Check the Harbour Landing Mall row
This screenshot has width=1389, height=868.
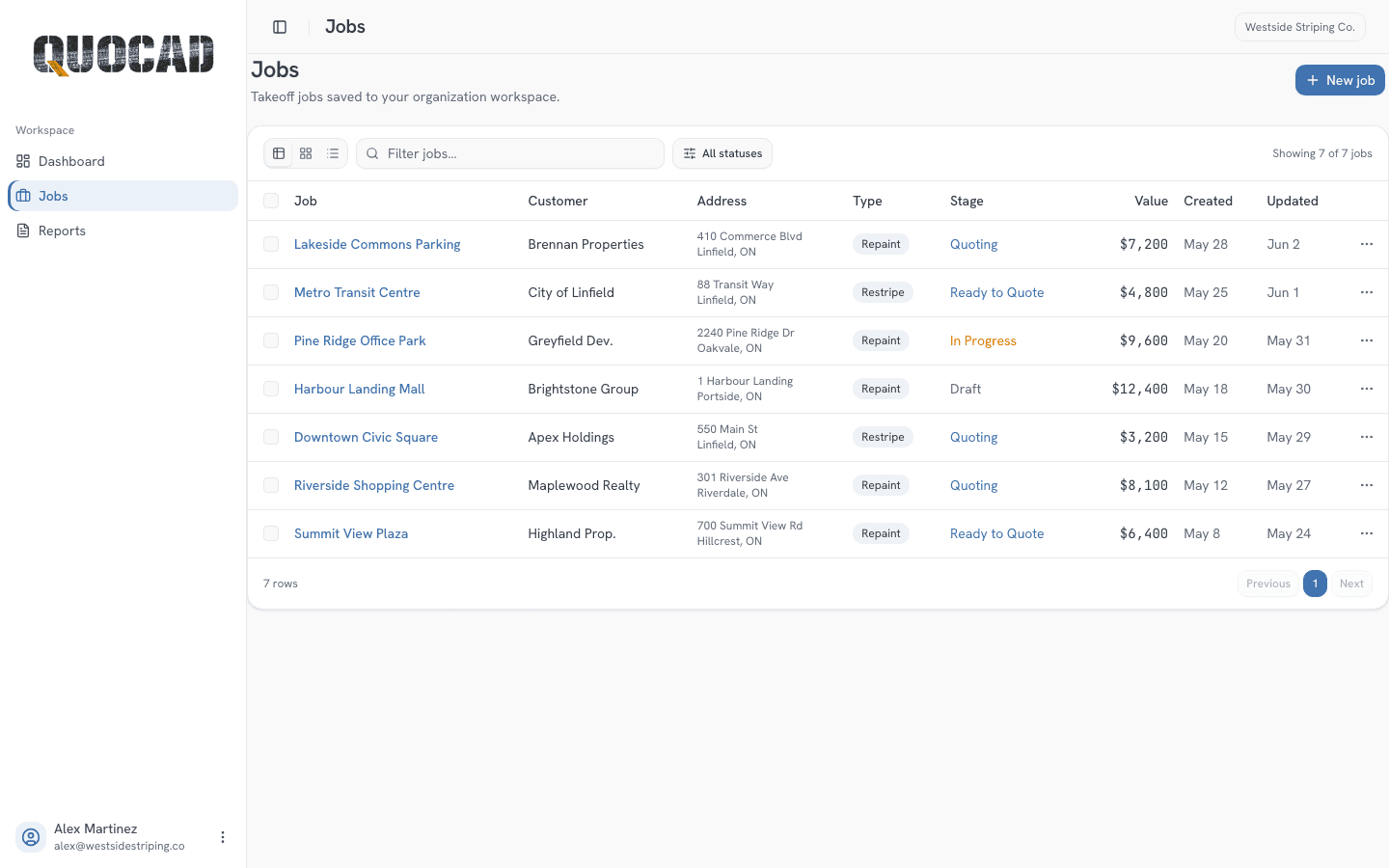[x=271, y=389]
